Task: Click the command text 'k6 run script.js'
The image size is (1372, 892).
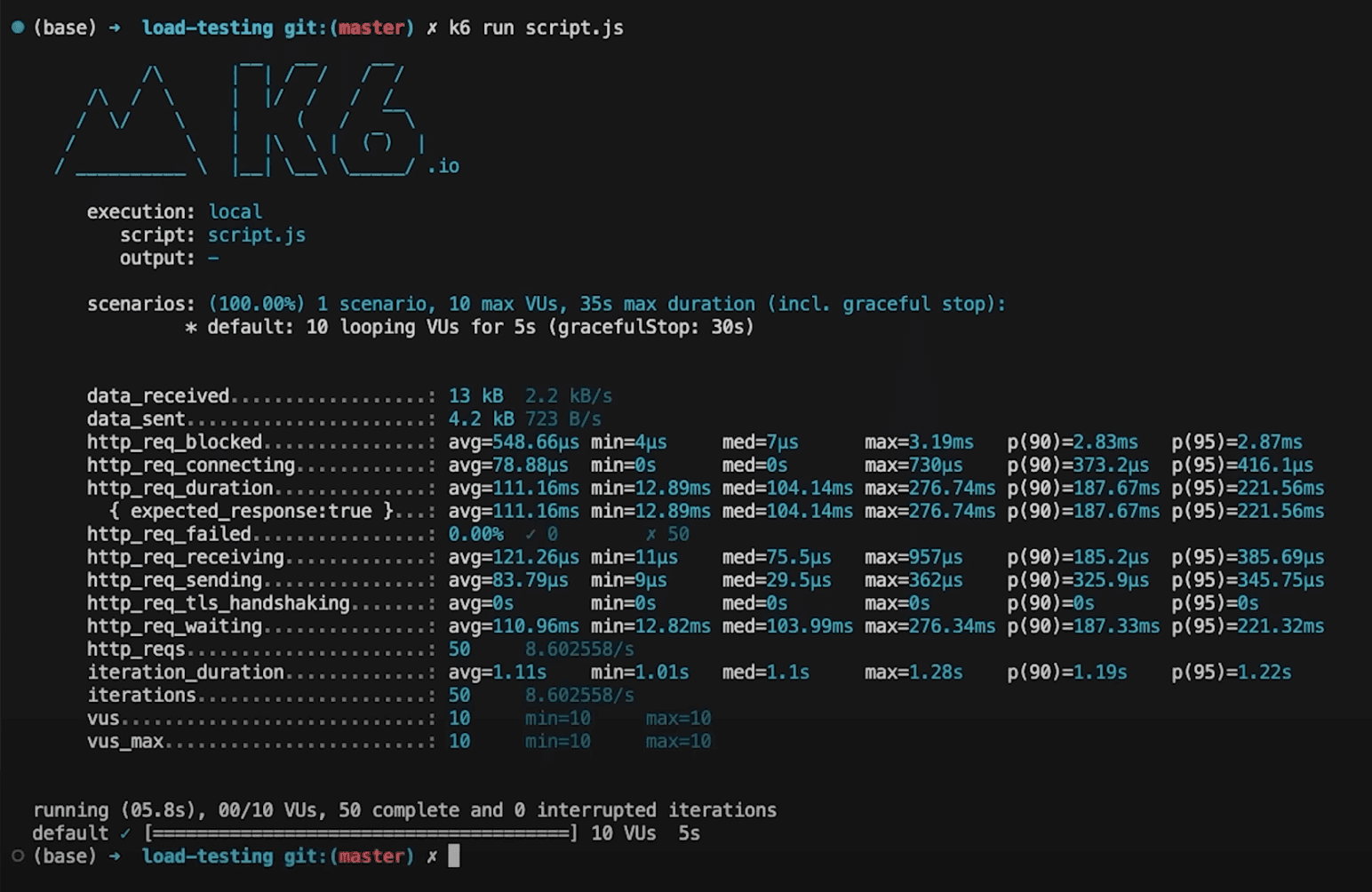Action: click(x=536, y=28)
